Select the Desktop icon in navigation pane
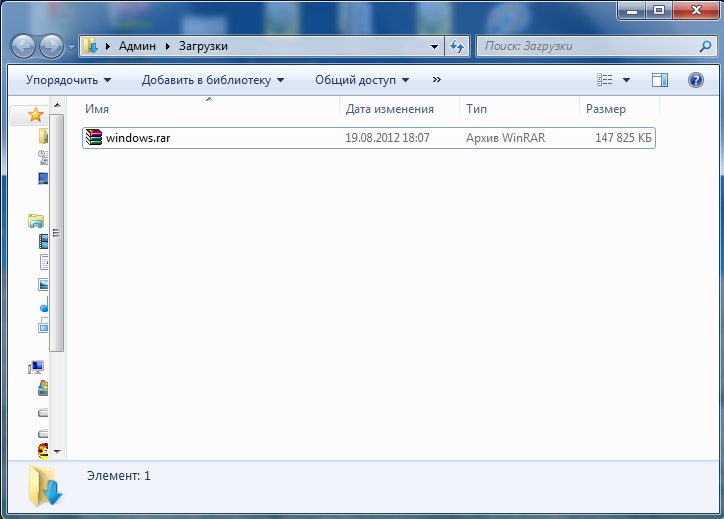The width and height of the screenshot is (724, 519). [x=43, y=179]
